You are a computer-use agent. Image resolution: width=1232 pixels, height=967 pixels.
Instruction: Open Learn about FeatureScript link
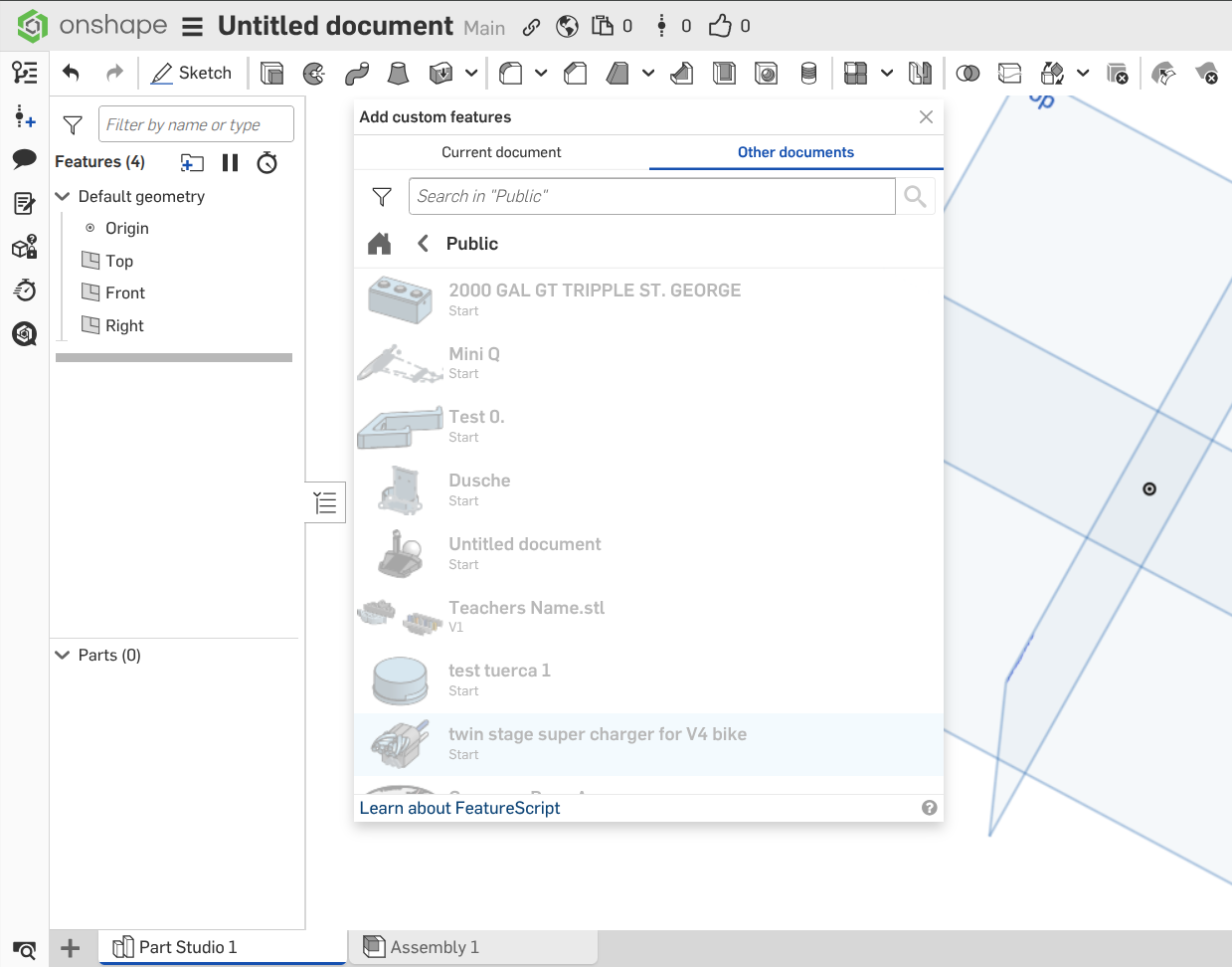(459, 808)
